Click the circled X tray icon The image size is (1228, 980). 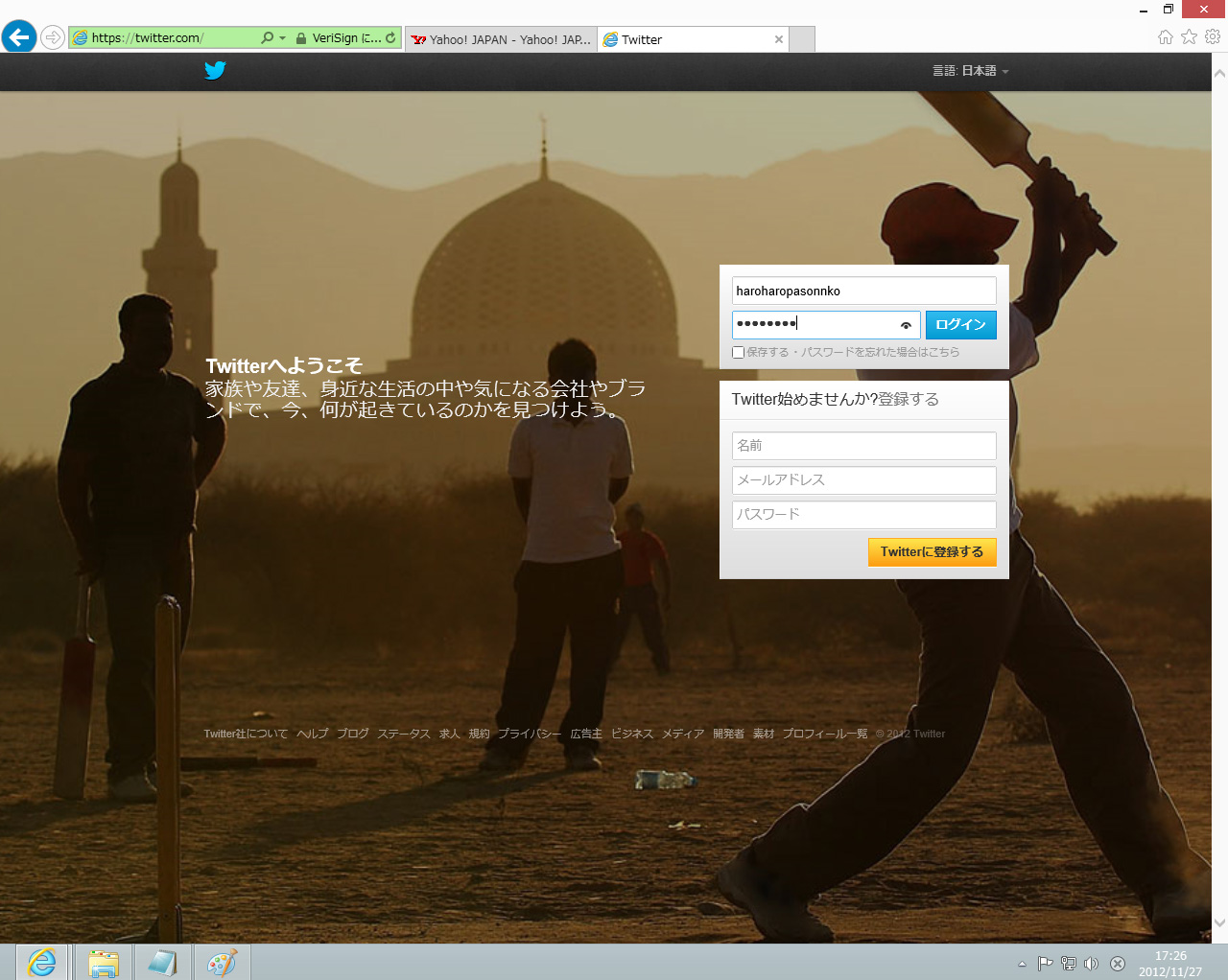tap(1118, 964)
